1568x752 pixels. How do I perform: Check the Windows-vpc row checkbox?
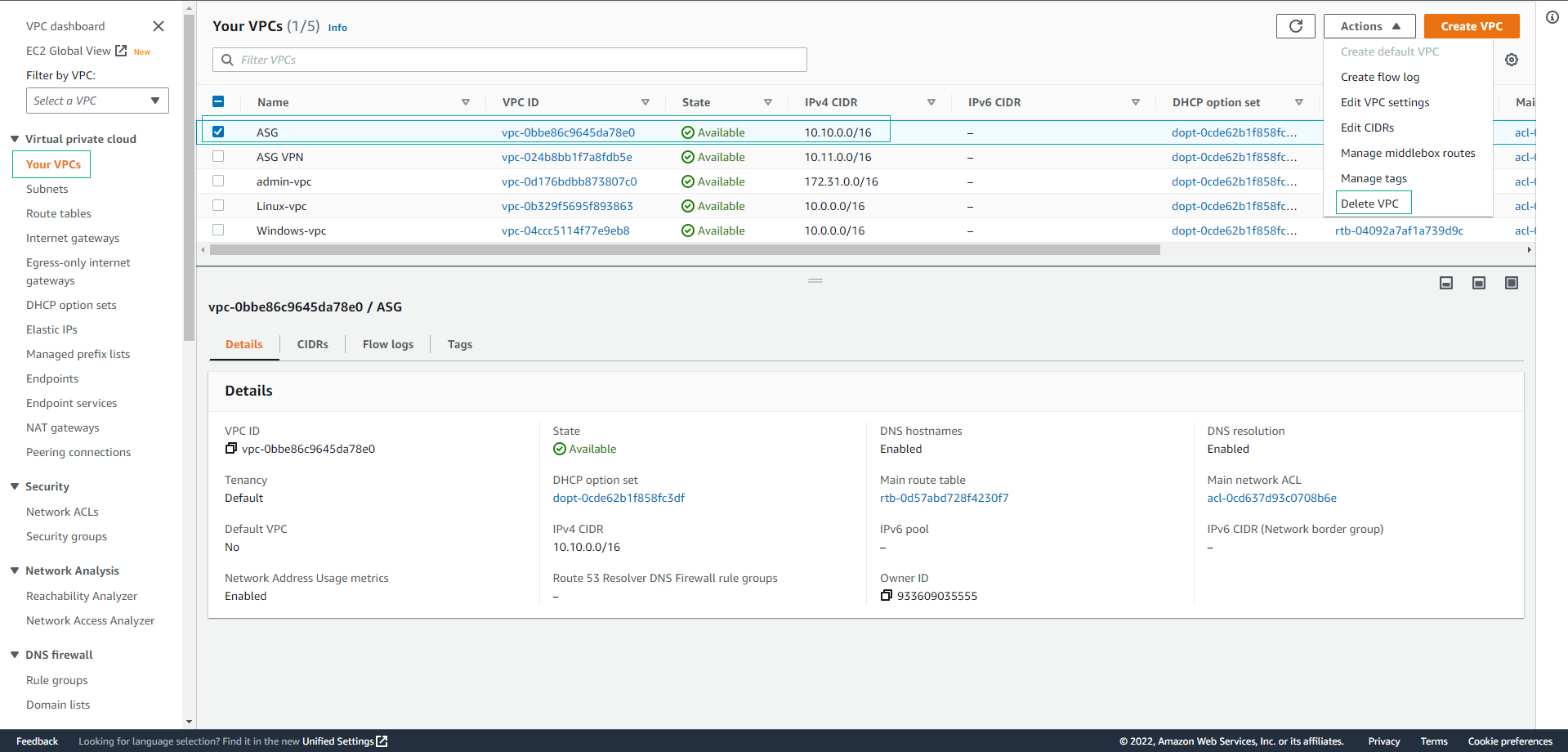[218, 230]
